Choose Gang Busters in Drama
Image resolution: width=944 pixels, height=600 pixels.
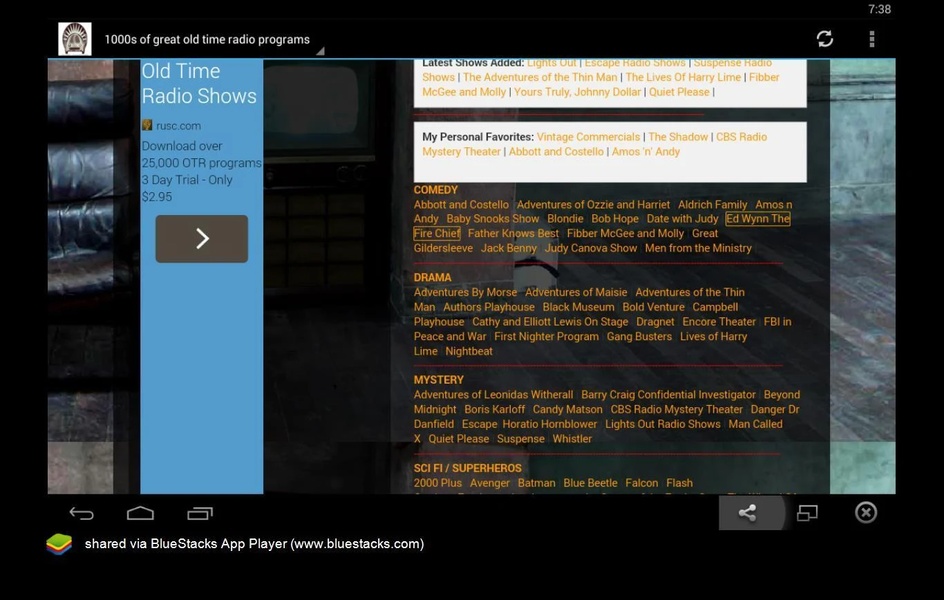point(639,336)
